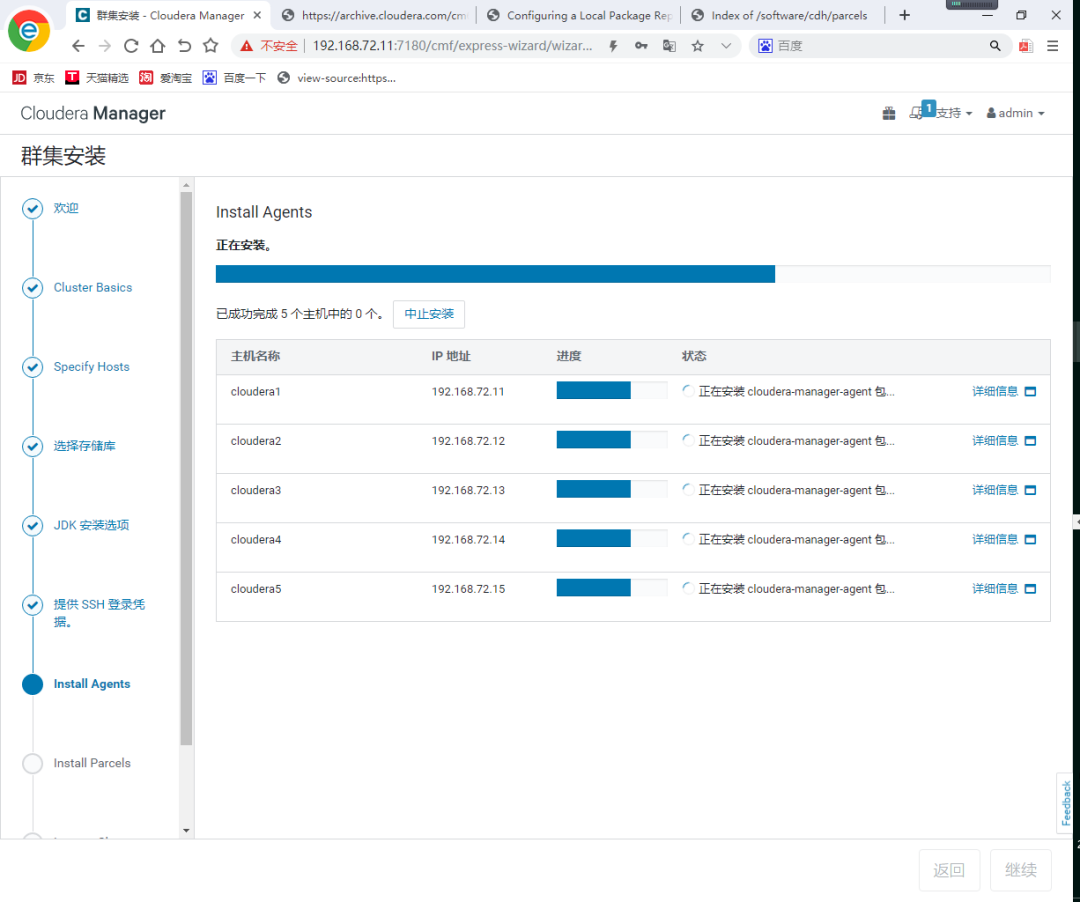Open the PDF extension icon

pos(1026,46)
